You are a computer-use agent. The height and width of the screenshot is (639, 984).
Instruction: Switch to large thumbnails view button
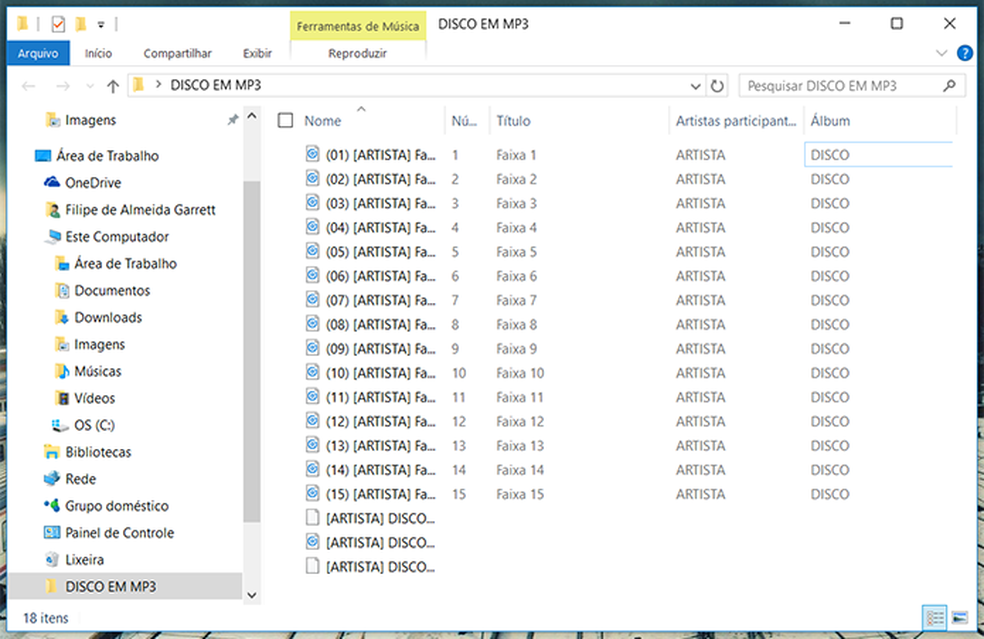pos(959,617)
